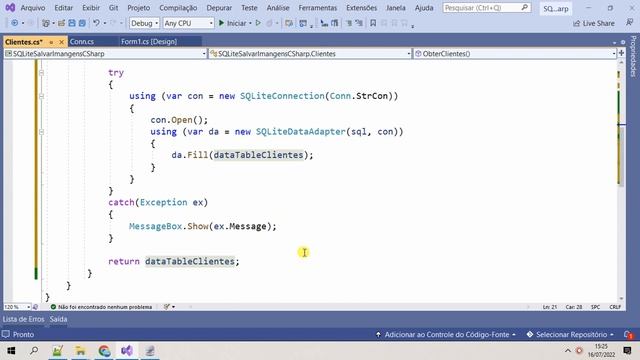The height and width of the screenshot is (360, 640).
Task: Click the Iniciar start debugging button
Action: click(x=232, y=23)
